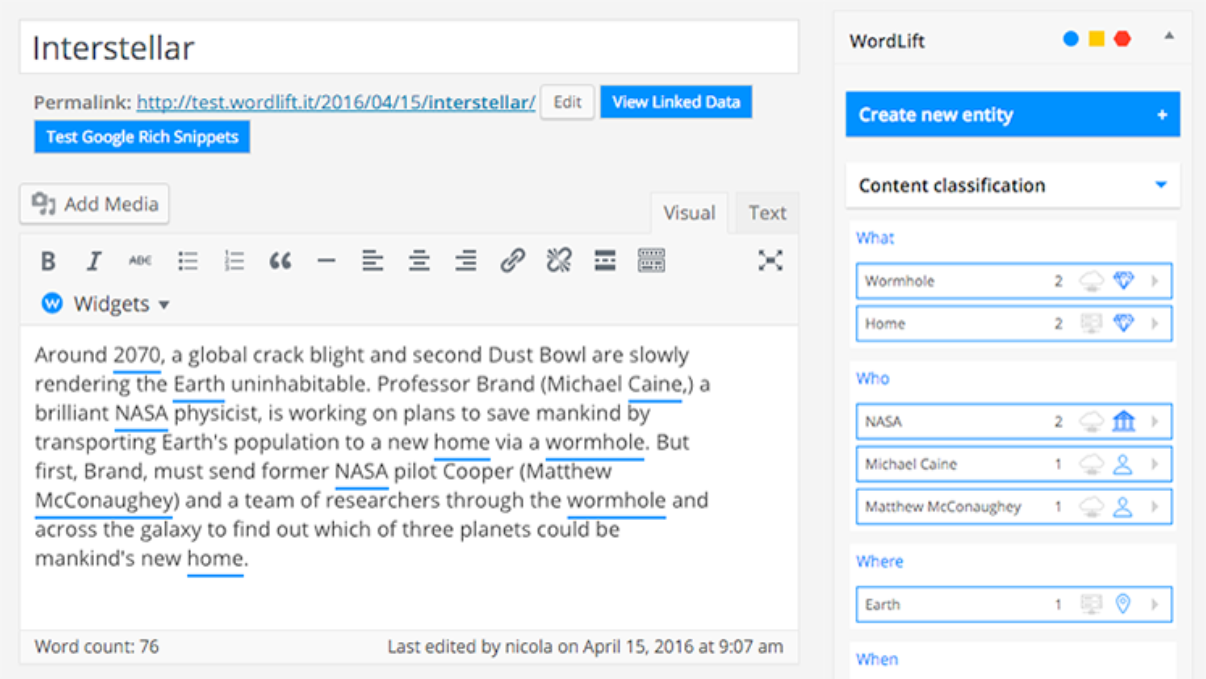This screenshot has height=679, width=1206.
Task: Click the Add Media button
Action: coord(94,204)
